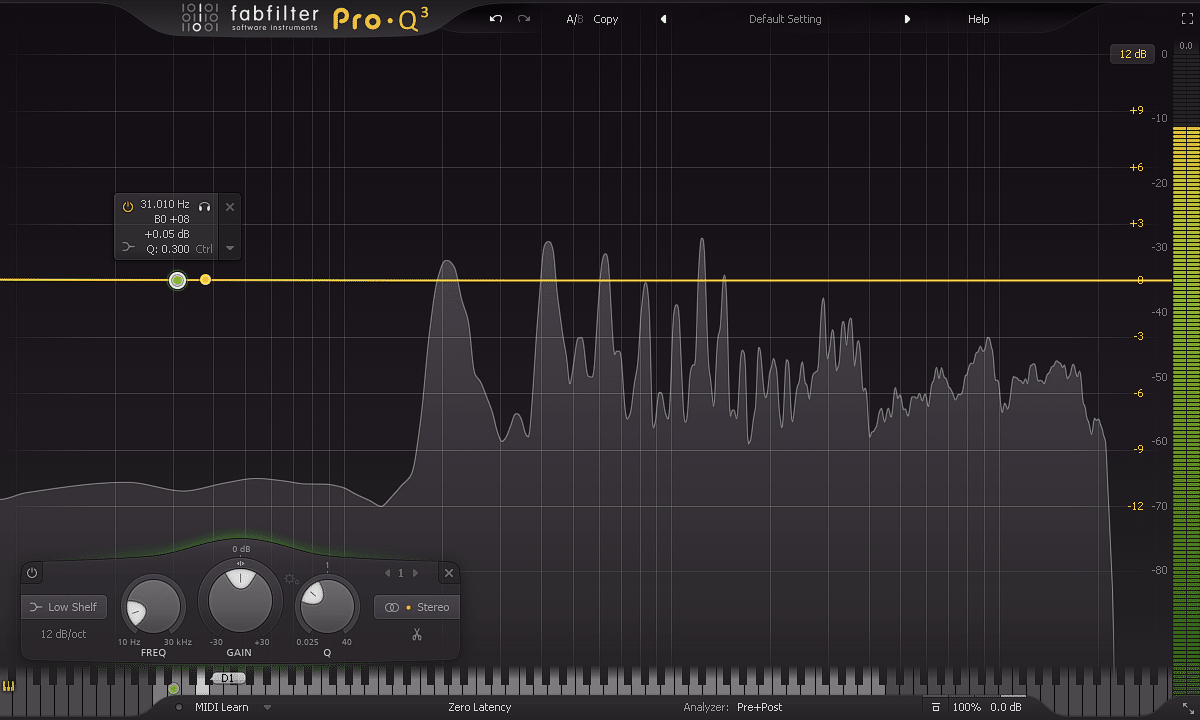Click the green band marker on the piano
This screenshot has width=1200, height=720.
173,688
